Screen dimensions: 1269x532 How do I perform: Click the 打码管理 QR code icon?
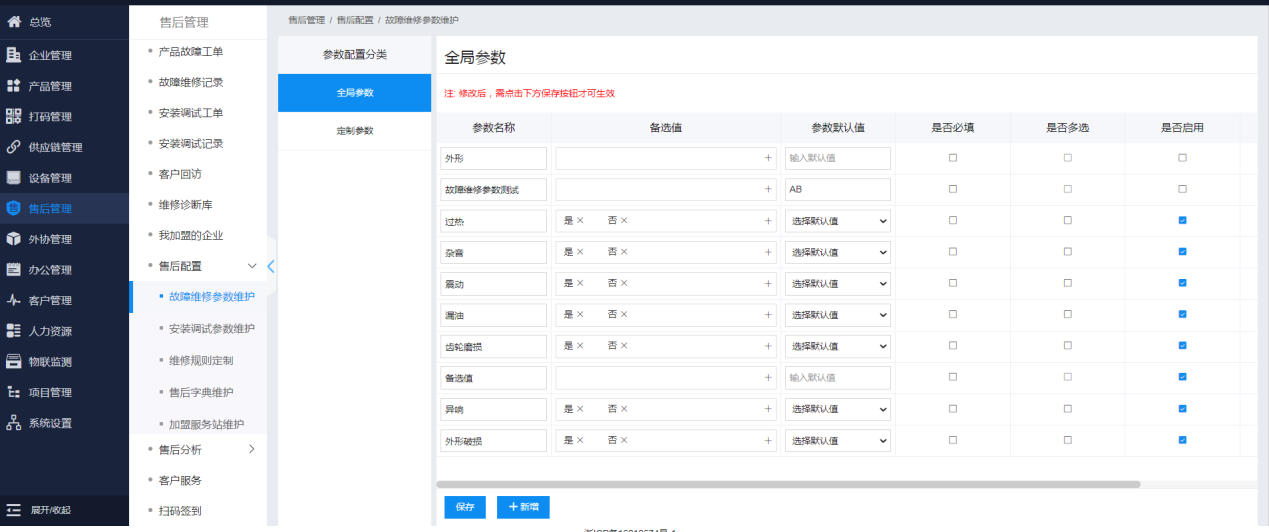14,116
